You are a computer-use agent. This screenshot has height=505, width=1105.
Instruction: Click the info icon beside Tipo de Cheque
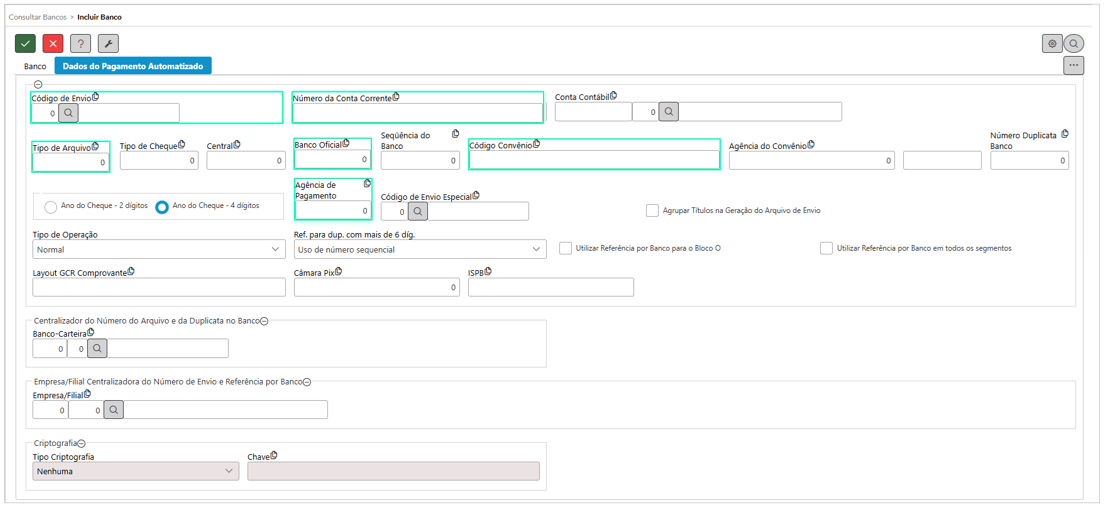(x=181, y=144)
